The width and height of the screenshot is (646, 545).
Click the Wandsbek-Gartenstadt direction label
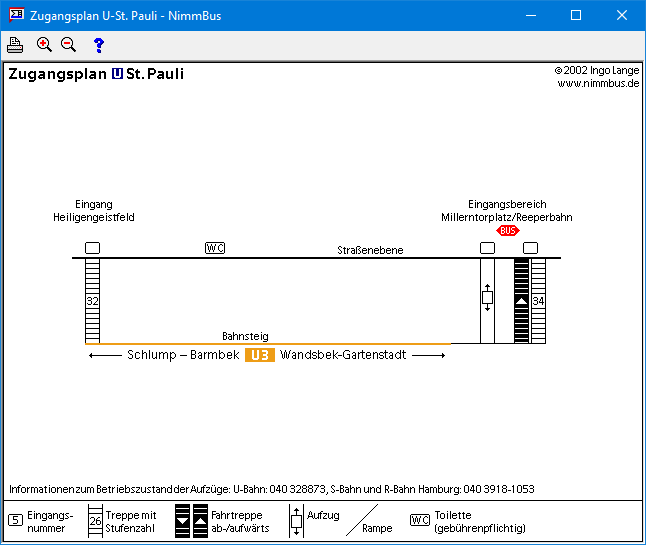click(343, 355)
